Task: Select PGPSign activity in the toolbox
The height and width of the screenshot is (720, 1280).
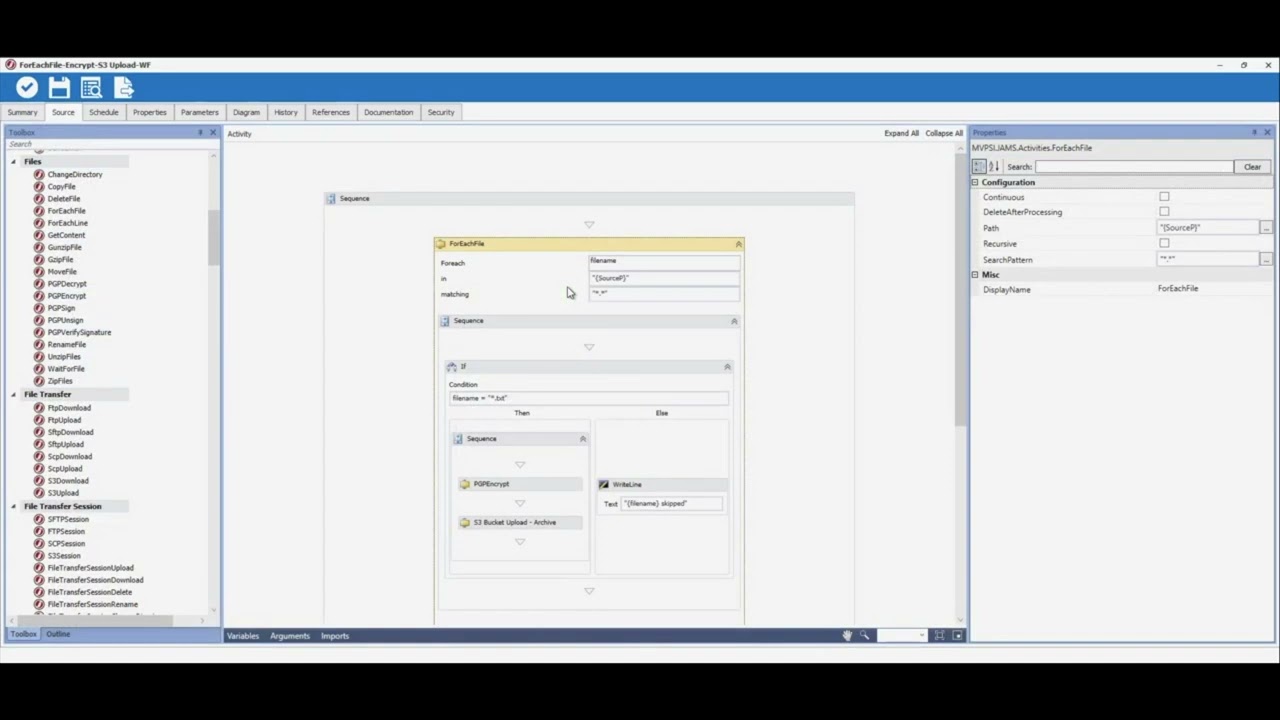Action: point(61,308)
